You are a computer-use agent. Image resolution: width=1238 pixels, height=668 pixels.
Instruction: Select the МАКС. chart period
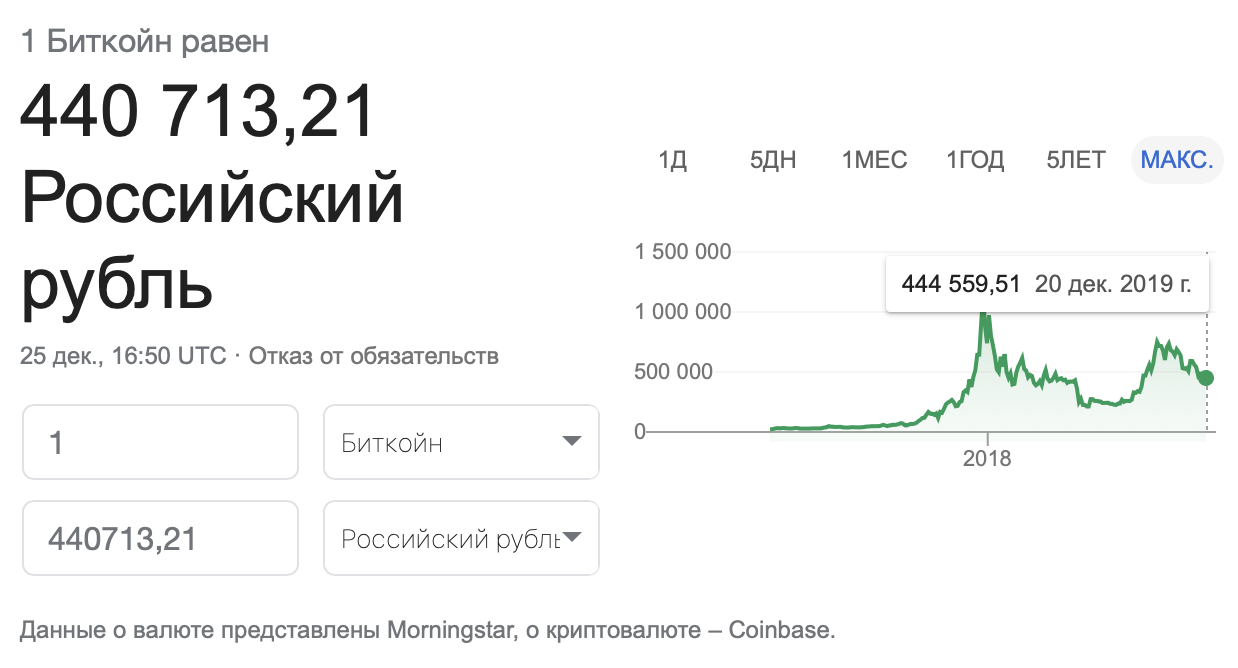[1176, 160]
